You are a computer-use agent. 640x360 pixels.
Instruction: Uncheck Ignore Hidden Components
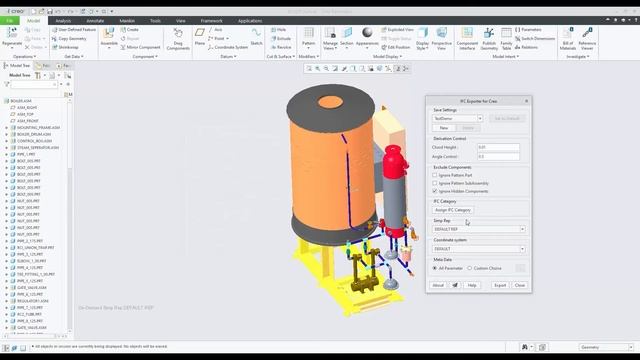[x=435, y=191]
